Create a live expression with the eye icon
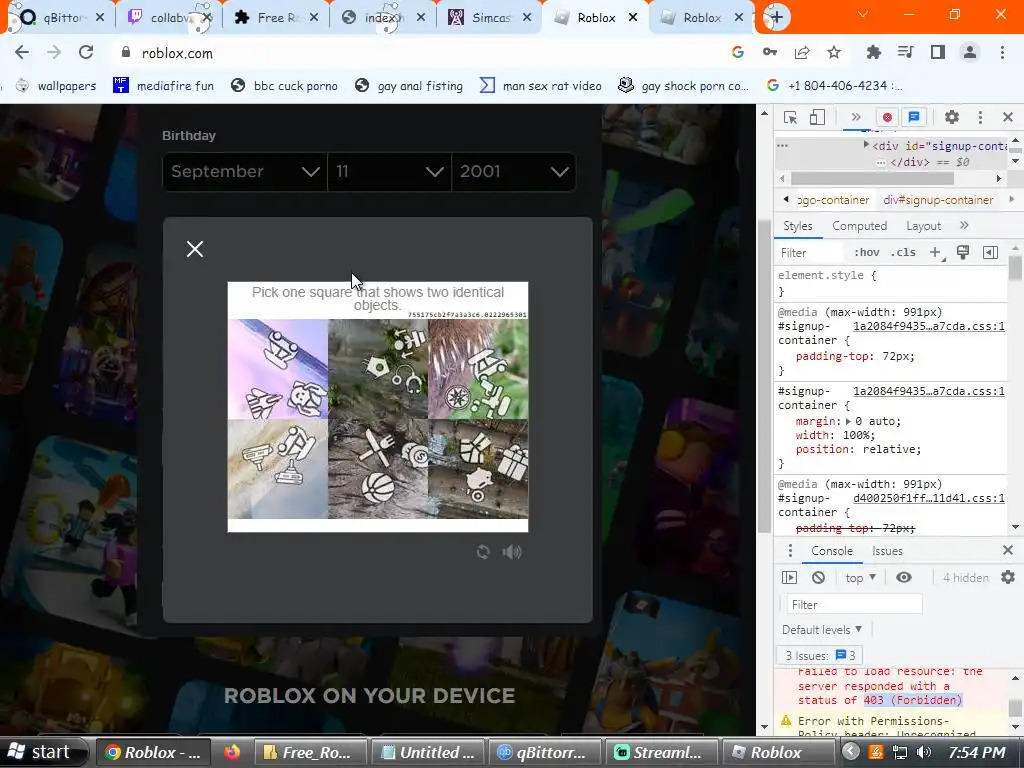This screenshot has width=1024, height=768. pyautogui.click(x=904, y=577)
